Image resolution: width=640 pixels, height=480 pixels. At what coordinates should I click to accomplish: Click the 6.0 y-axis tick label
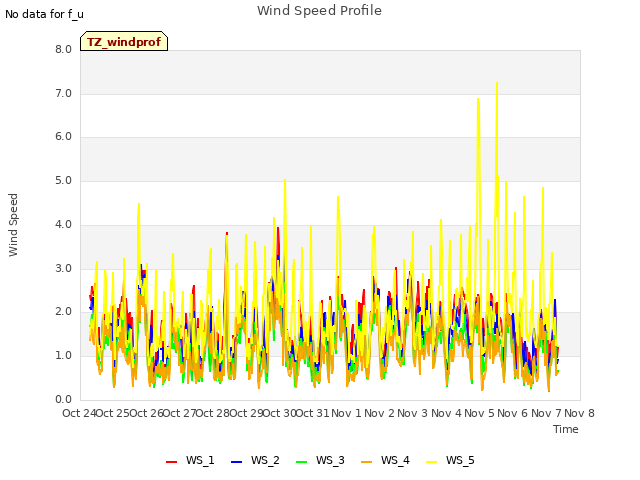63,137
